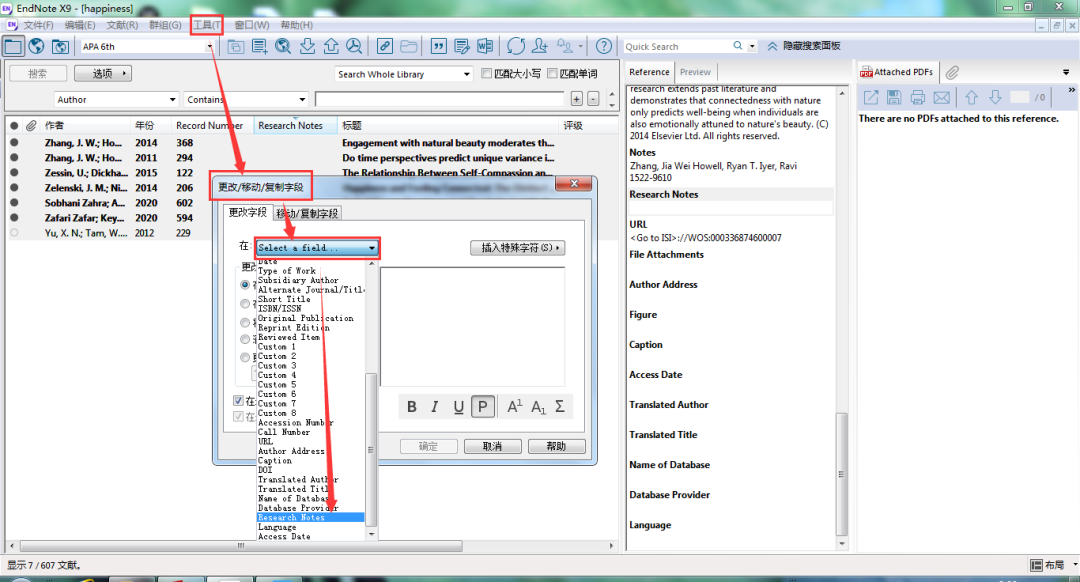Open the 布局 layout menu
This screenshot has height=582, width=1080.
tap(1054, 565)
